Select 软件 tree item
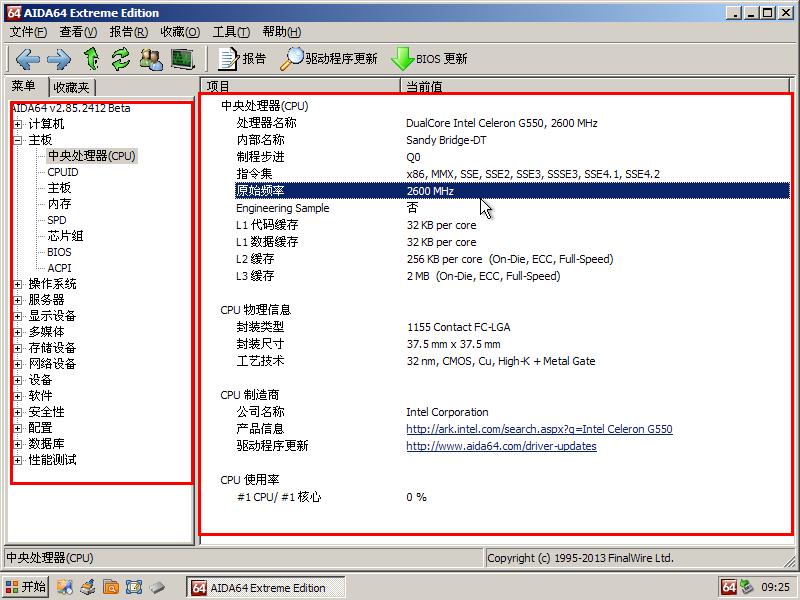The height and width of the screenshot is (600, 800). pos(40,396)
